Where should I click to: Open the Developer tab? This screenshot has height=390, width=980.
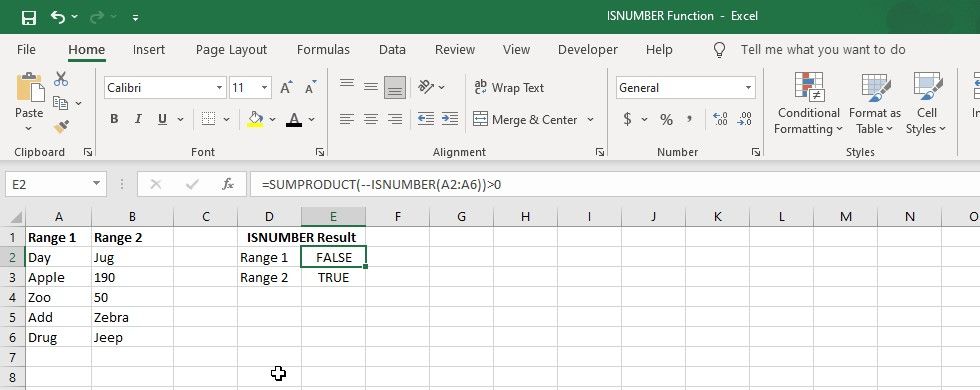tap(588, 49)
